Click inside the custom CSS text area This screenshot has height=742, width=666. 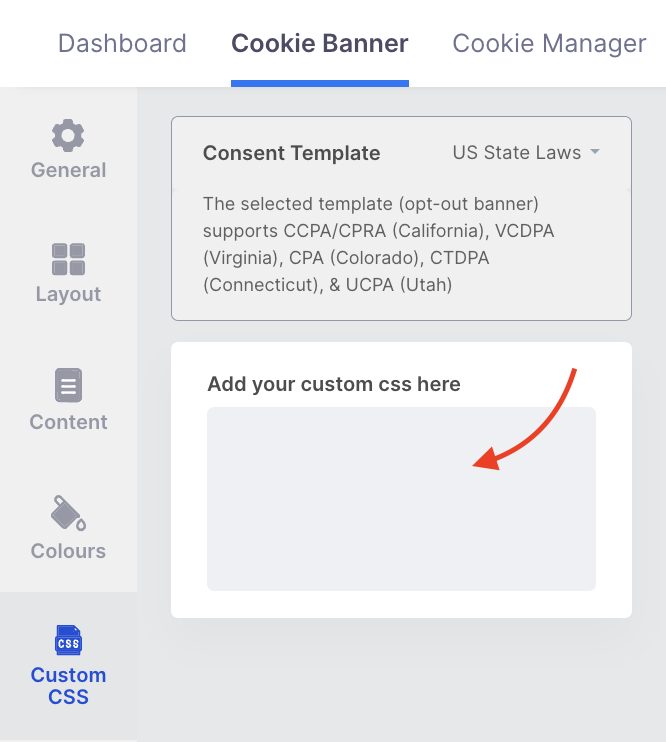click(401, 499)
